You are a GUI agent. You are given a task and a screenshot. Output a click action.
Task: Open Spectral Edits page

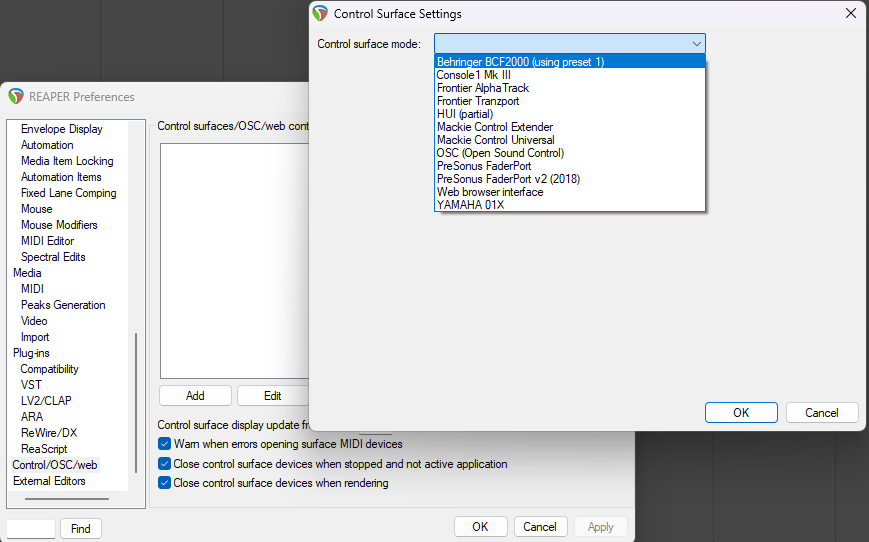point(53,257)
